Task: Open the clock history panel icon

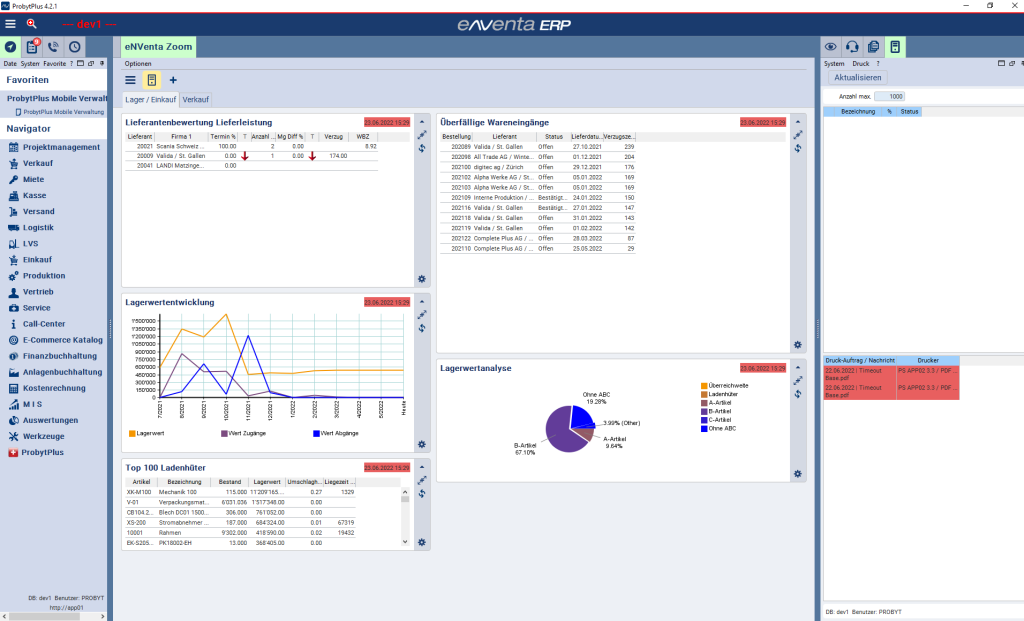Action: tap(75, 47)
